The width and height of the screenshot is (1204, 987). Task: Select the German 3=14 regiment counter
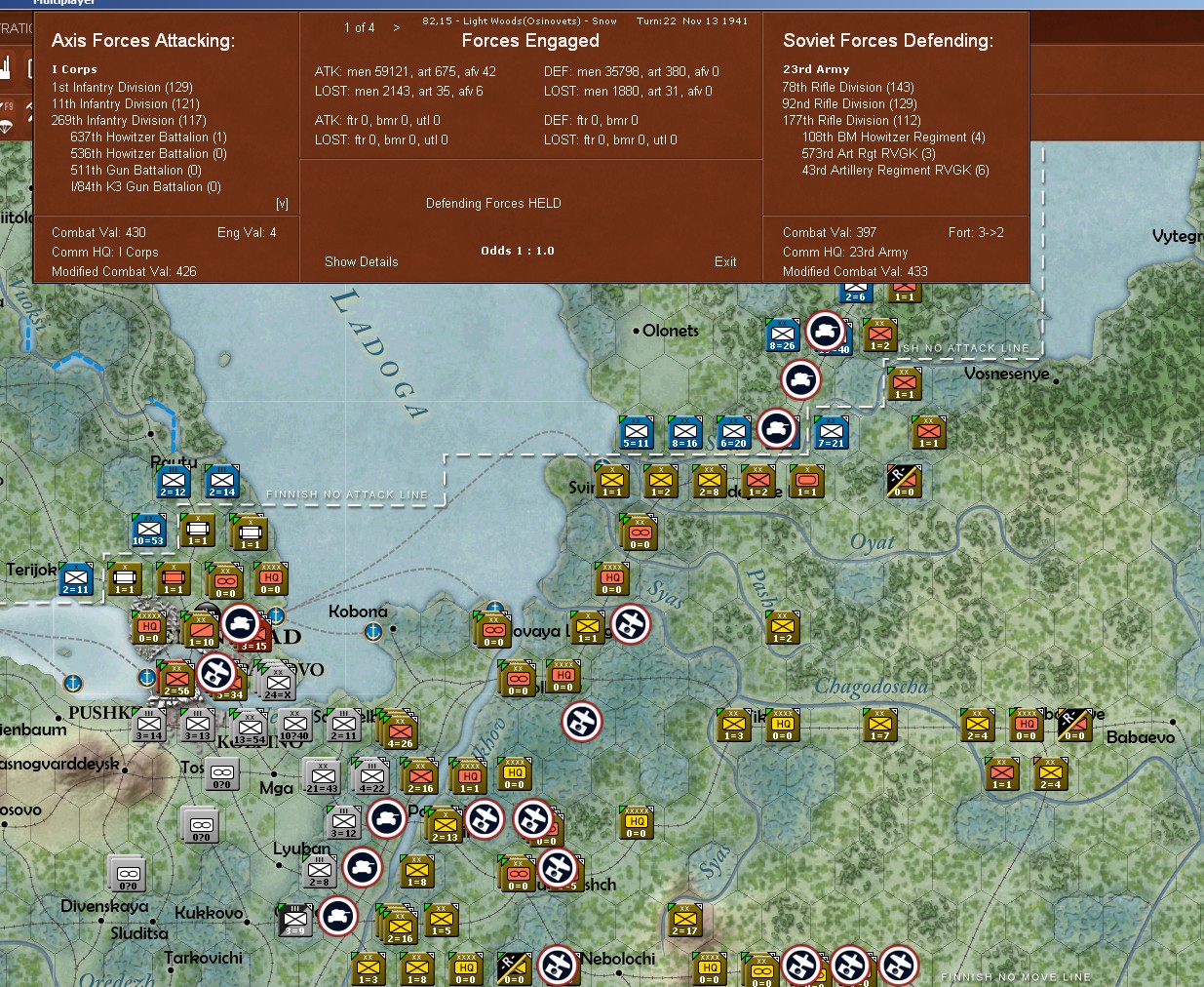[x=149, y=726]
